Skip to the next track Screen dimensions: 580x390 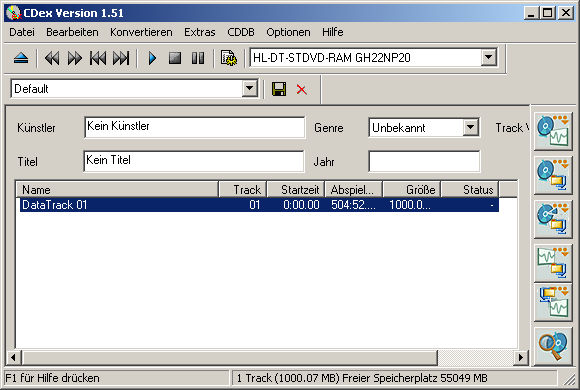tap(121, 58)
